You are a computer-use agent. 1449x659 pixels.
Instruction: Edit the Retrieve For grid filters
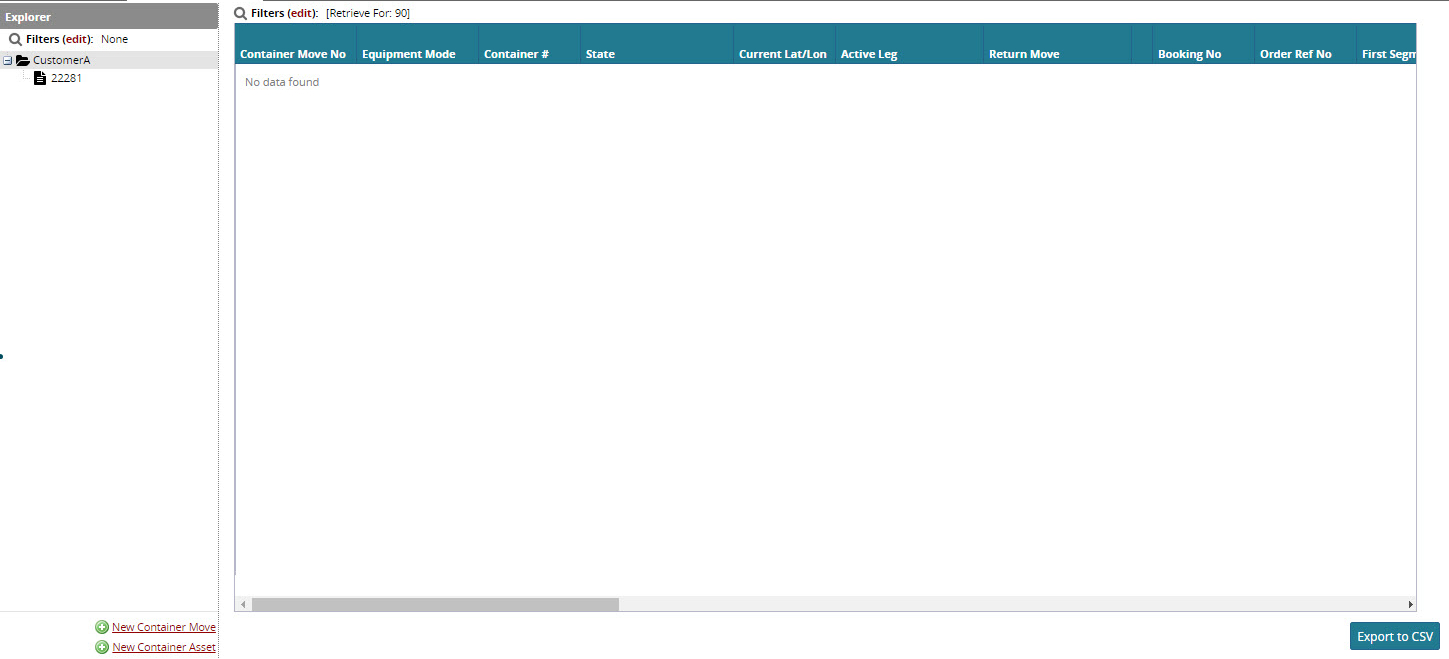point(302,14)
